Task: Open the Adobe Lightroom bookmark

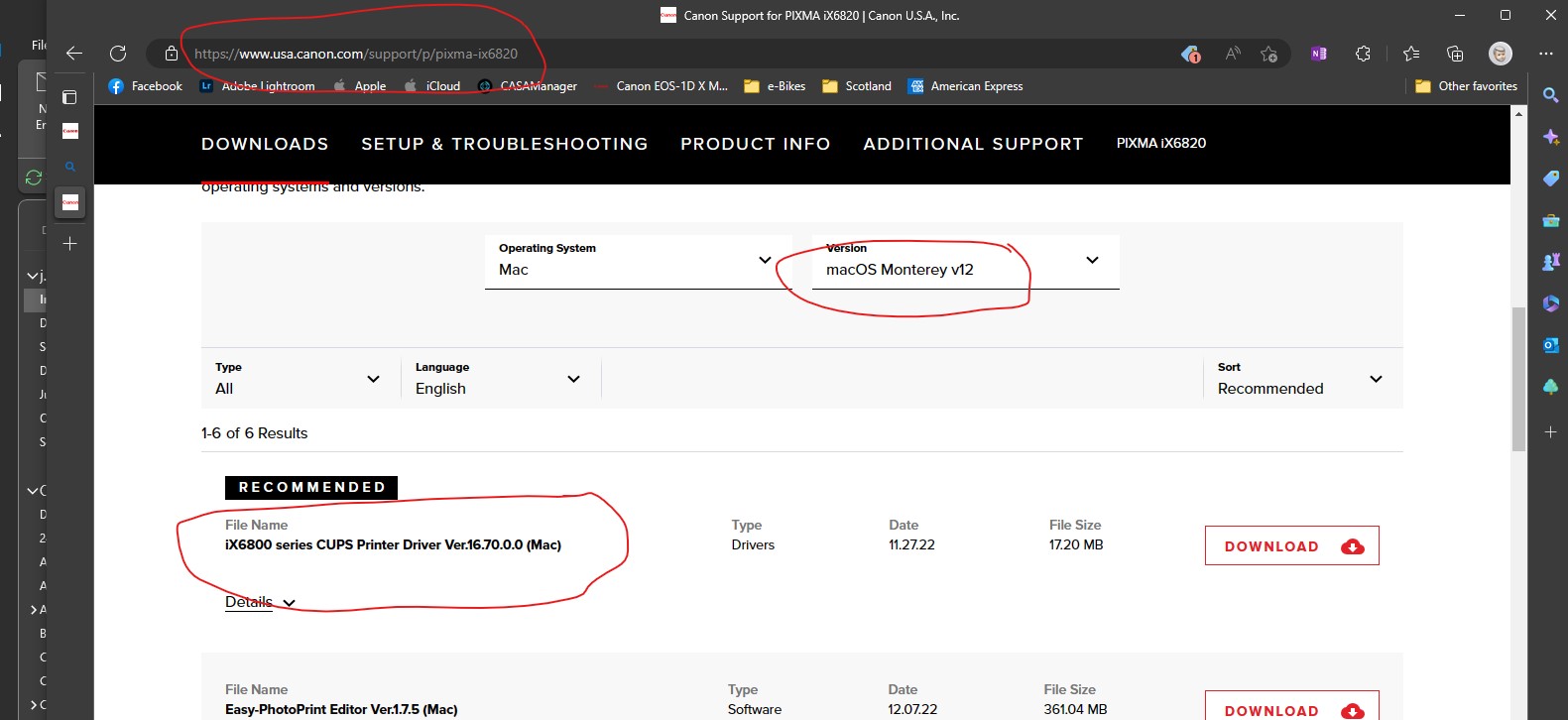Action: click(x=258, y=86)
